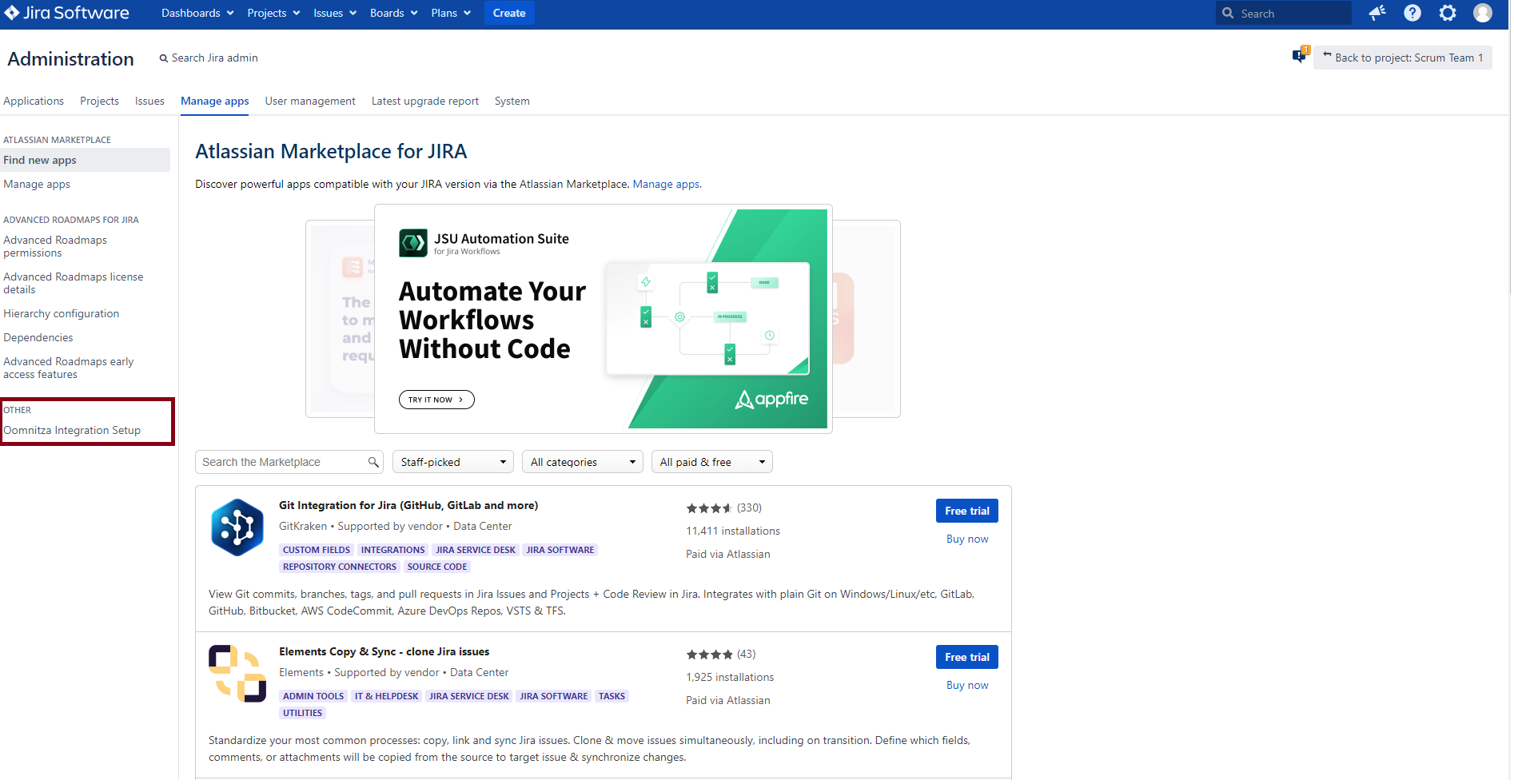Expand the Staff-picked sort dropdown
This screenshot has height=784, width=1514.
(454, 462)
